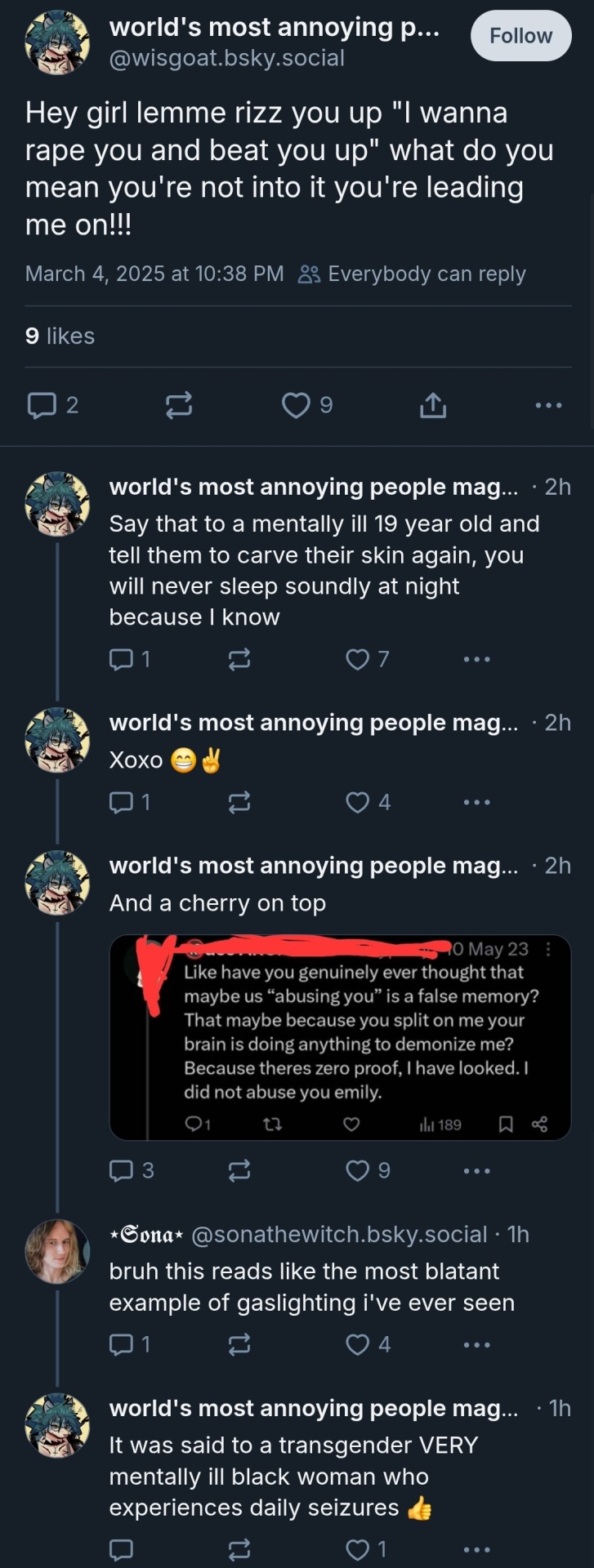The height and width of the screenshot is (1568, 594).
Task: Click Sona's profile picture
Action: (56, 1251)
